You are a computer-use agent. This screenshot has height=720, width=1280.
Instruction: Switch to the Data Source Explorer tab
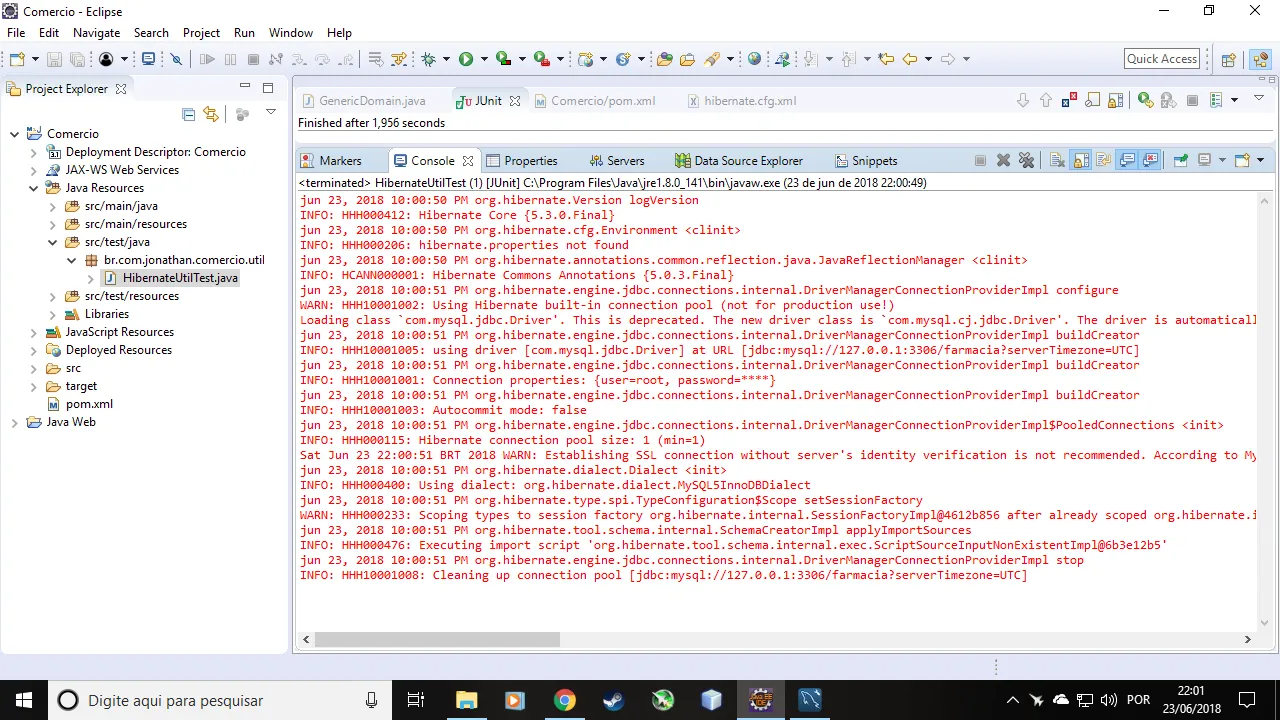[x=747, y=160]
